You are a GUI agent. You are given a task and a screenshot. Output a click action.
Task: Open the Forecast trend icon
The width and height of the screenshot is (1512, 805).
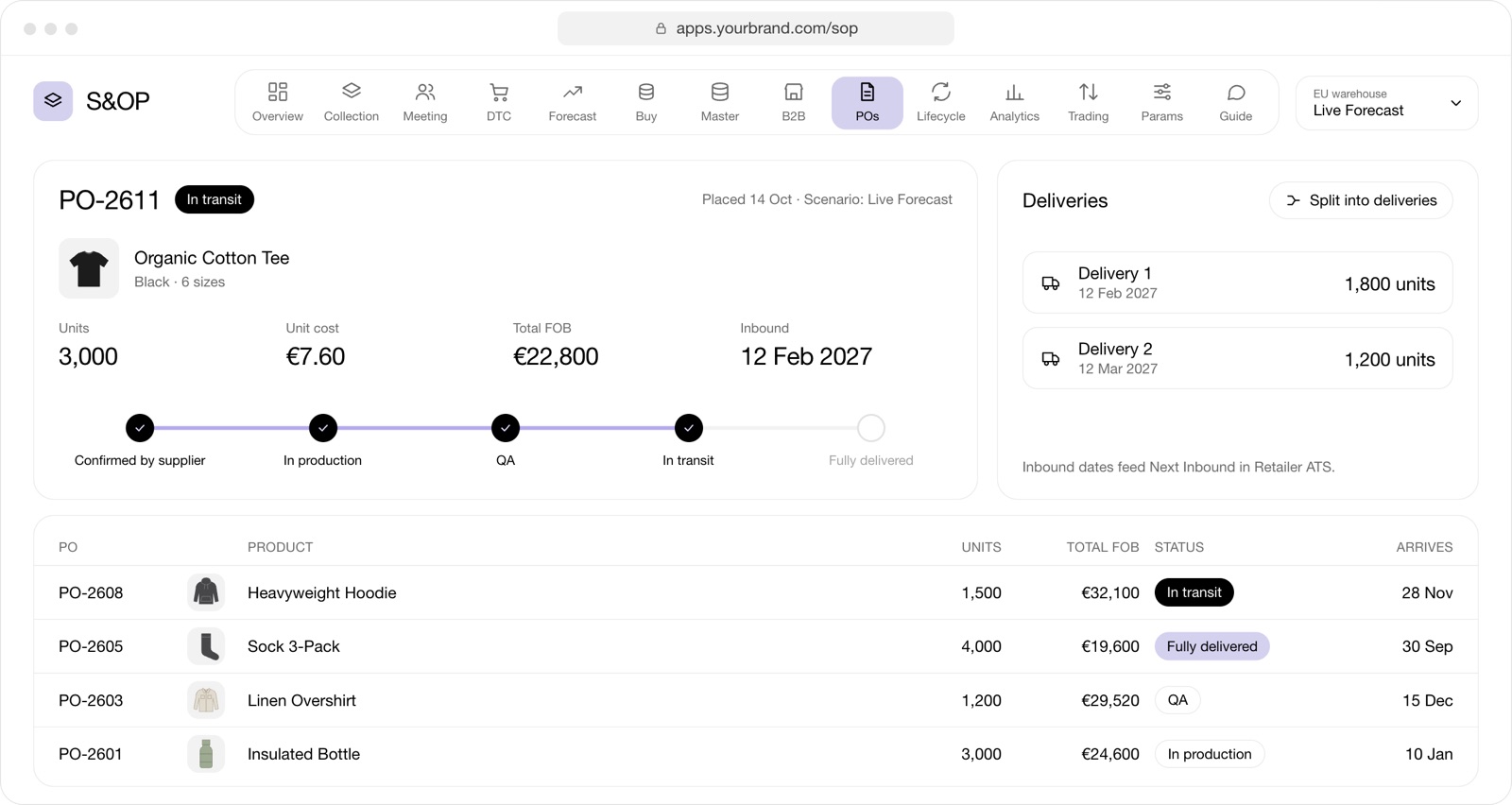(573, 92)
